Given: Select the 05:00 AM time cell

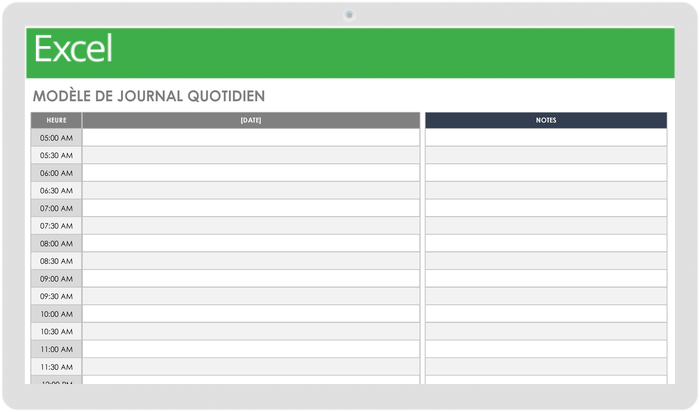Looking at the screenshot, I should pyautogui.click(x=56, y=138).
